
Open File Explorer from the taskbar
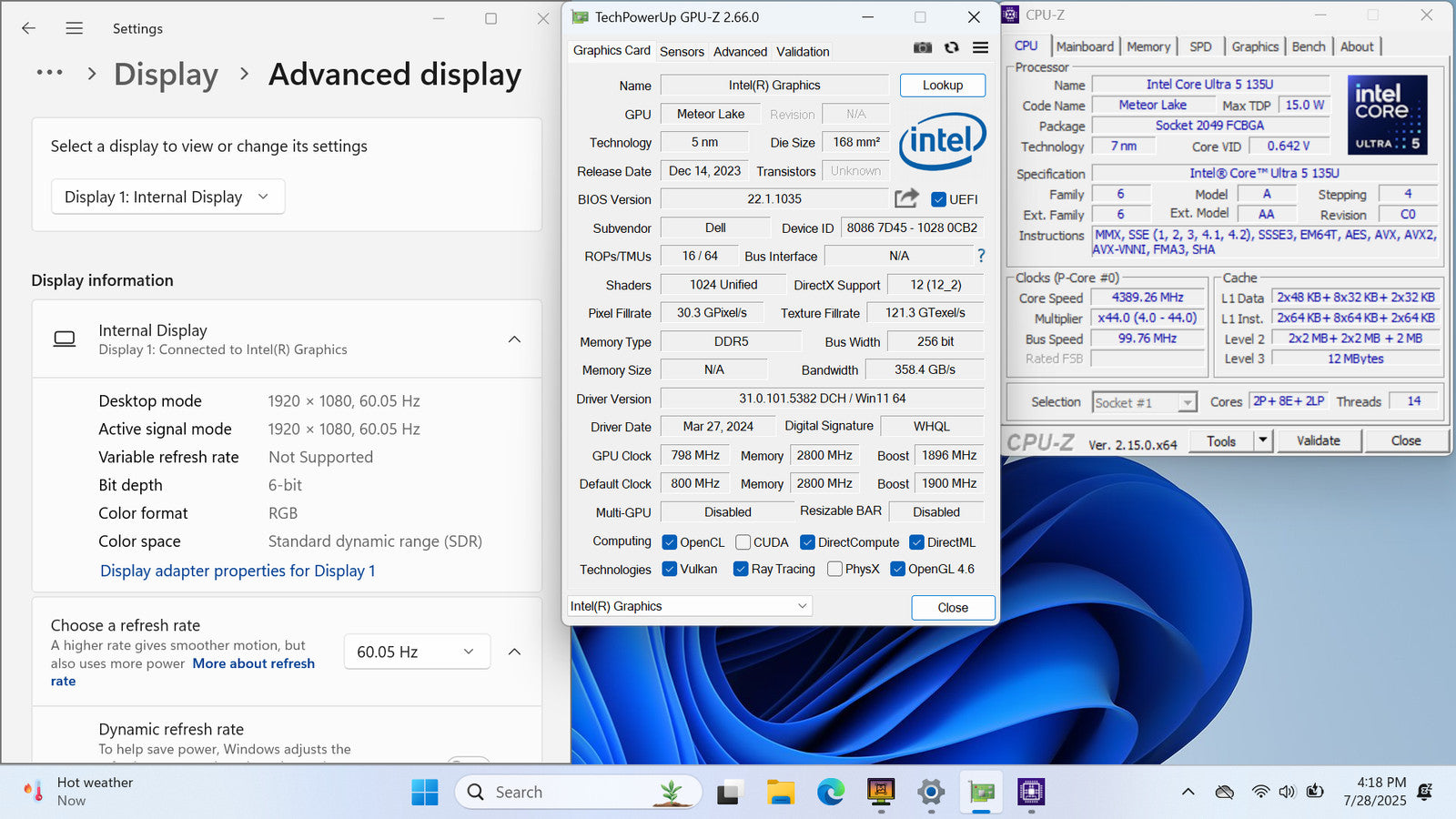[x=780, y=793]
